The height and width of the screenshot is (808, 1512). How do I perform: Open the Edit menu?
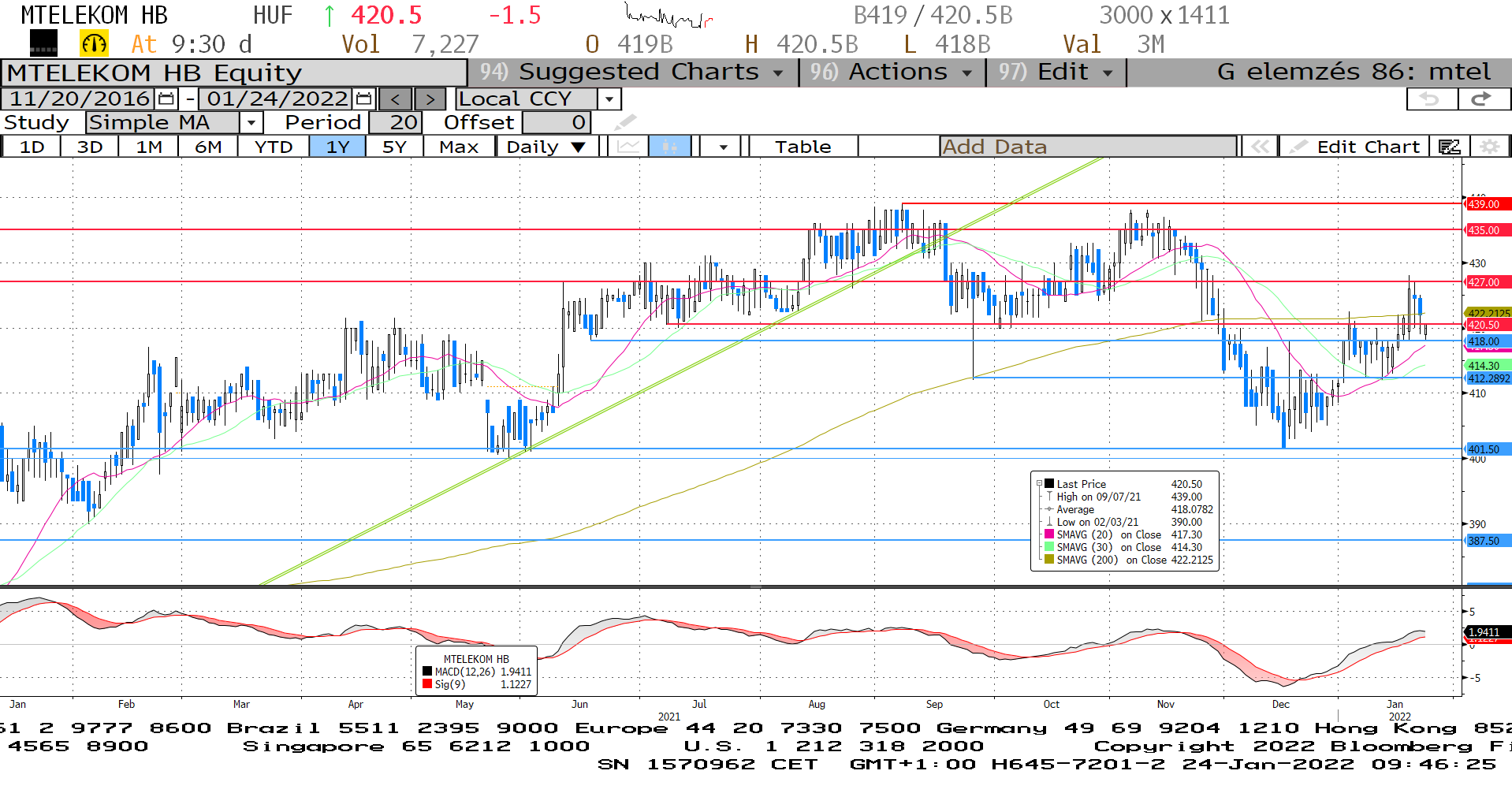pos(1056,72)
